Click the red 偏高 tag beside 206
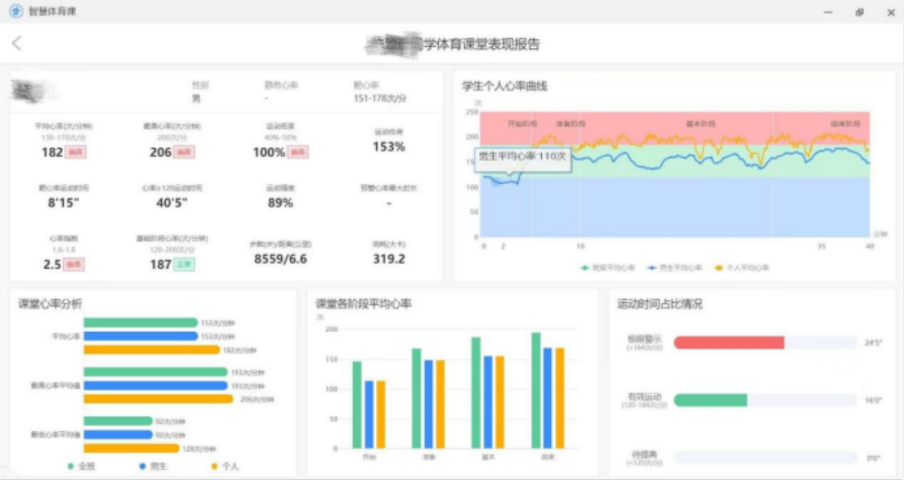The width and height of the screenshot is (904, 480). pos(184,153)
